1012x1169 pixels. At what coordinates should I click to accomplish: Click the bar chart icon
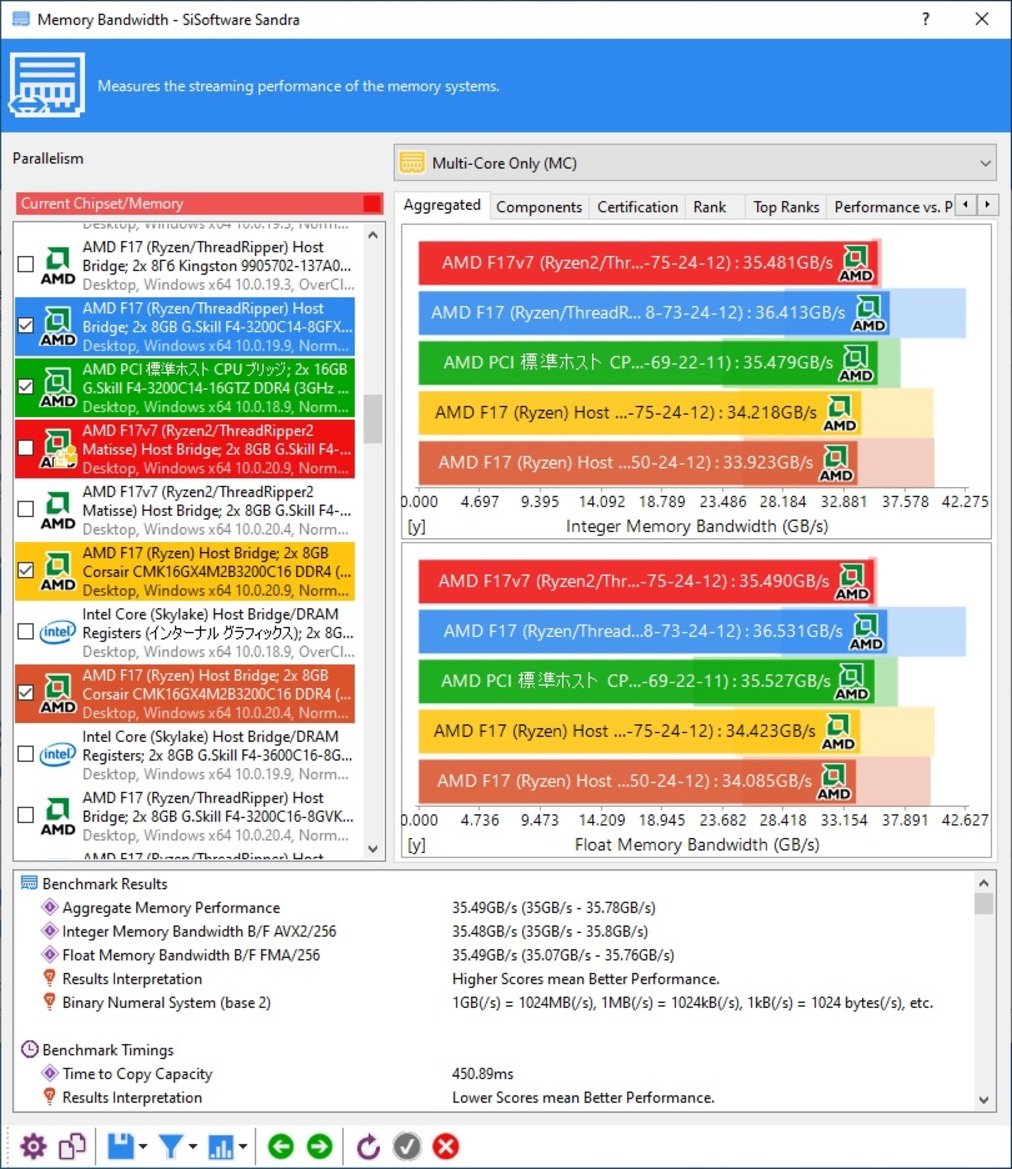pyautogui.click(x=221, y=1146)
